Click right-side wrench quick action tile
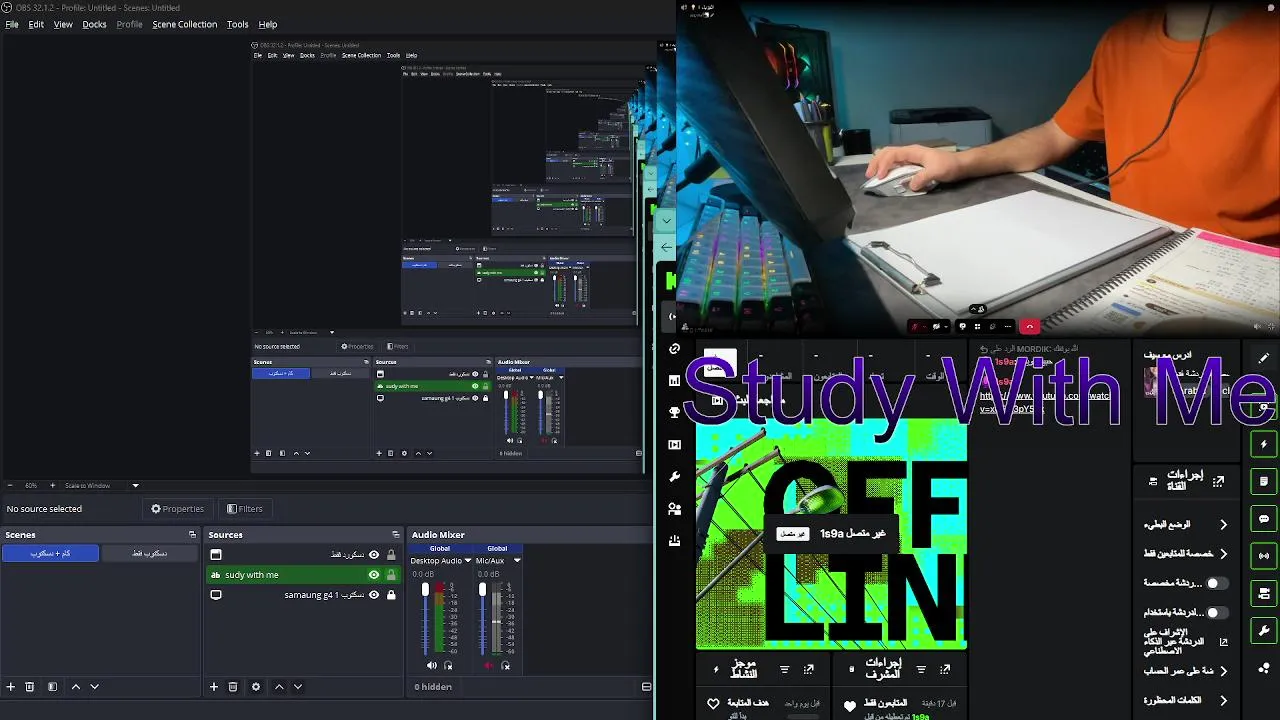The width and height of the screenshot is (1280, 720). [x=1264, y=631]
